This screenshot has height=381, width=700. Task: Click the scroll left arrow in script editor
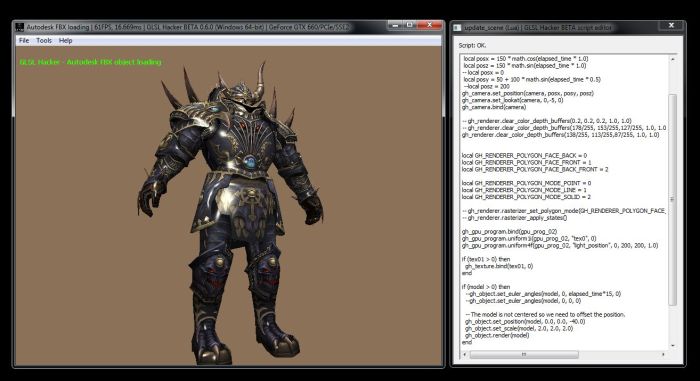coord(465,354)
